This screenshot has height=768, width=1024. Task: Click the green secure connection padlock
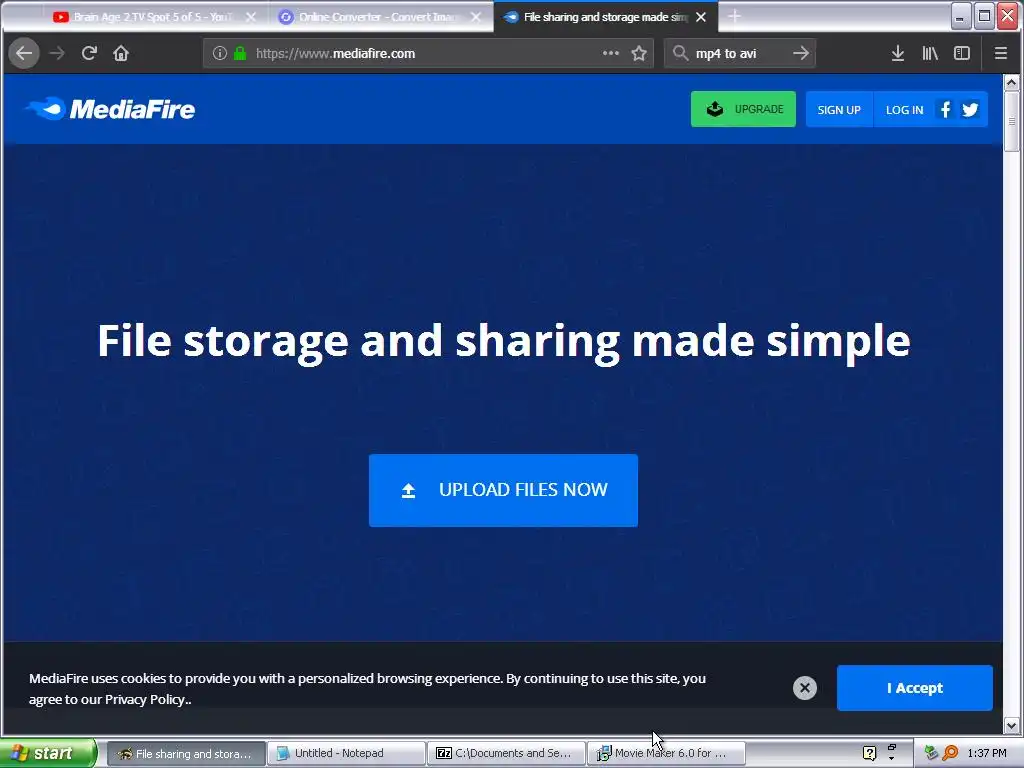240,54
